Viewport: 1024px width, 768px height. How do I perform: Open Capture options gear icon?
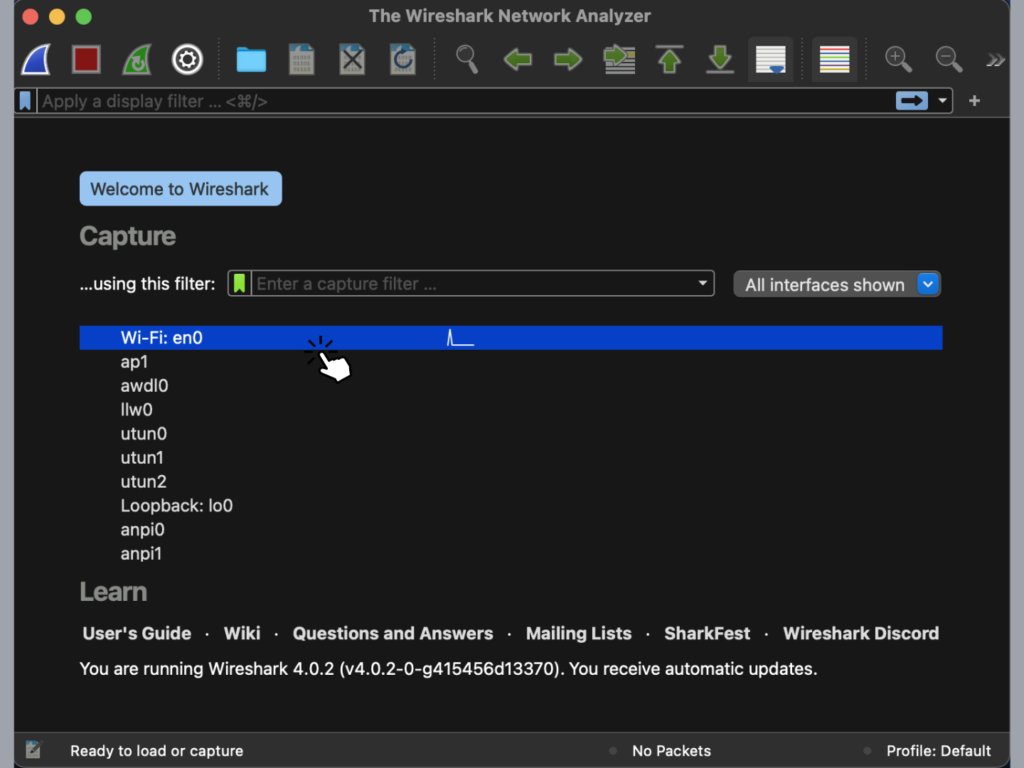187,60
